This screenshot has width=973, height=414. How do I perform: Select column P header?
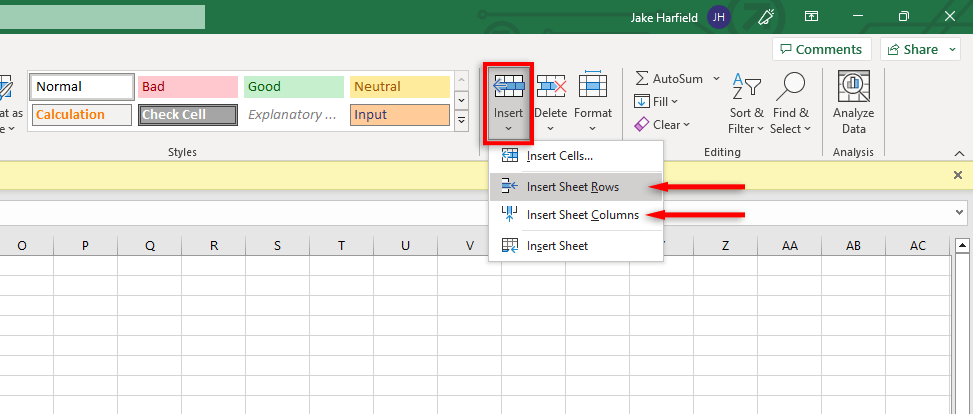[x=86, y=246]
